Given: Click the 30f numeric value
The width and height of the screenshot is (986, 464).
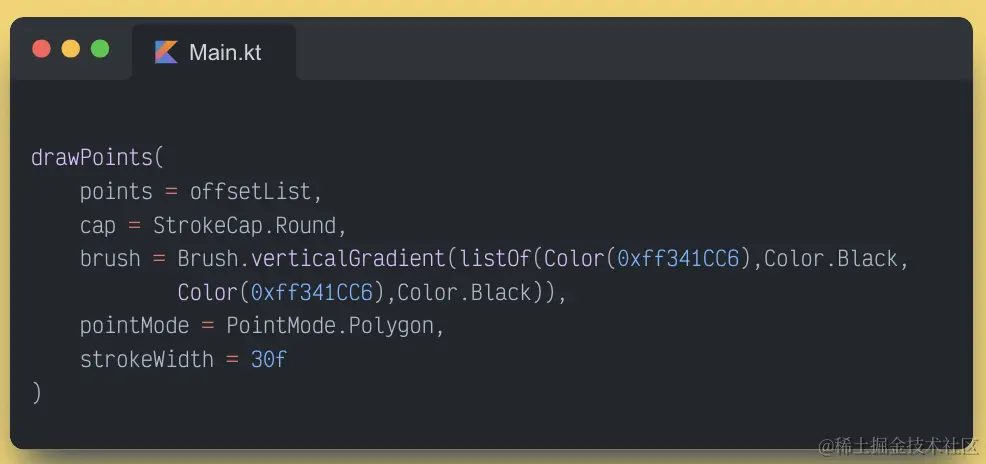Looking at the screenshot, I should 269,360.
